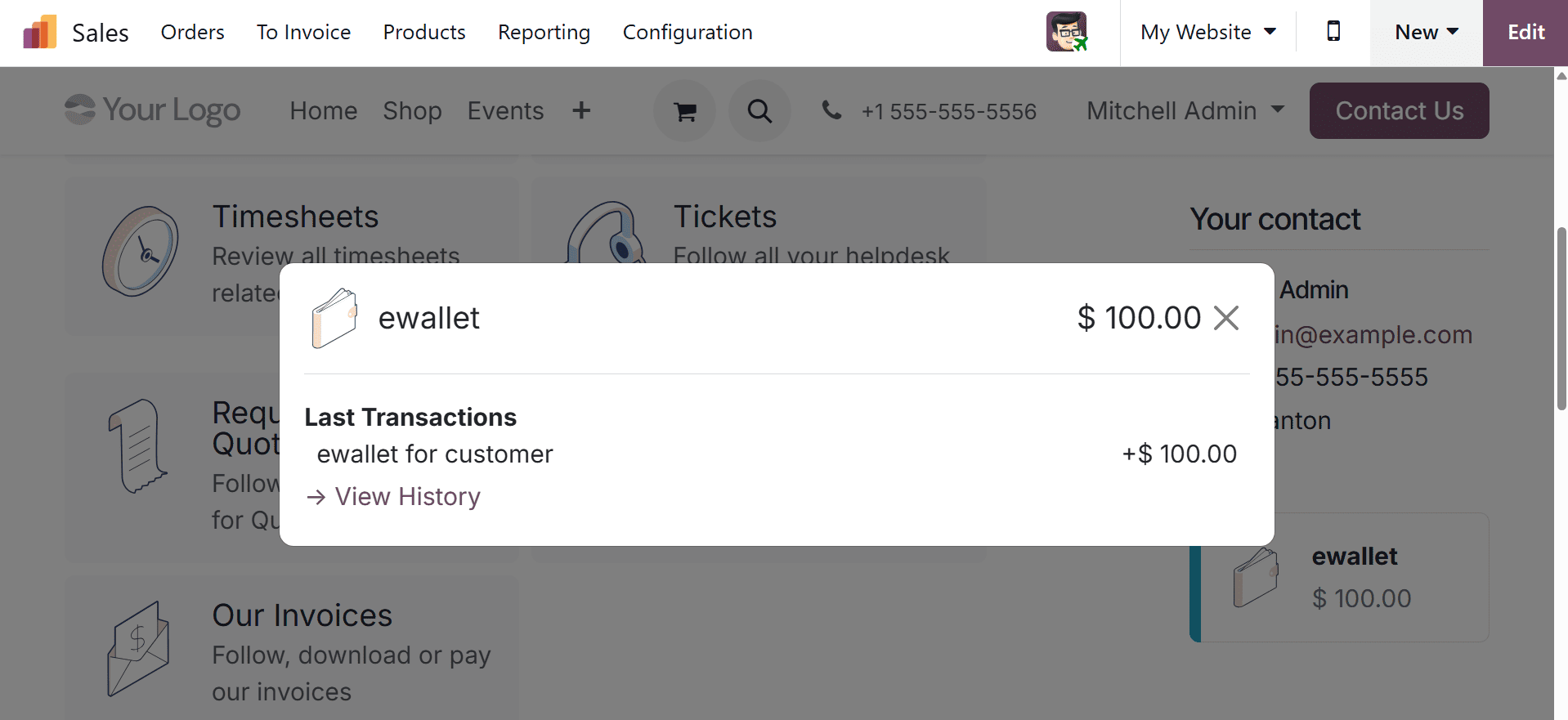This screenshot has width=1568, height=720.
Task: Click the Your Logo image
Action: pyautogui.click(x=153, y=110)
